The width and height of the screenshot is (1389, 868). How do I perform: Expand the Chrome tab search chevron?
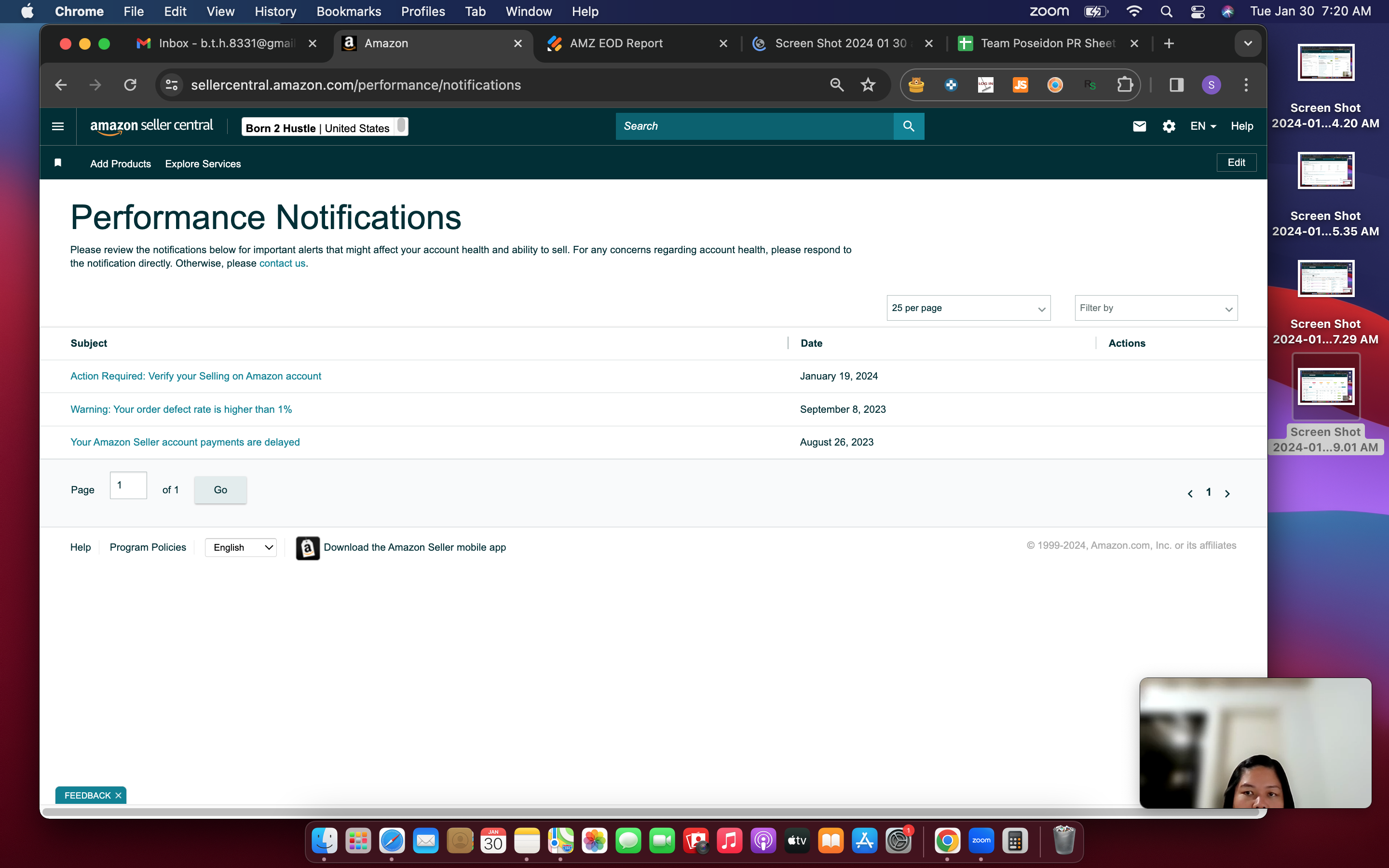pyautogui.click(x=1247, y=43)
